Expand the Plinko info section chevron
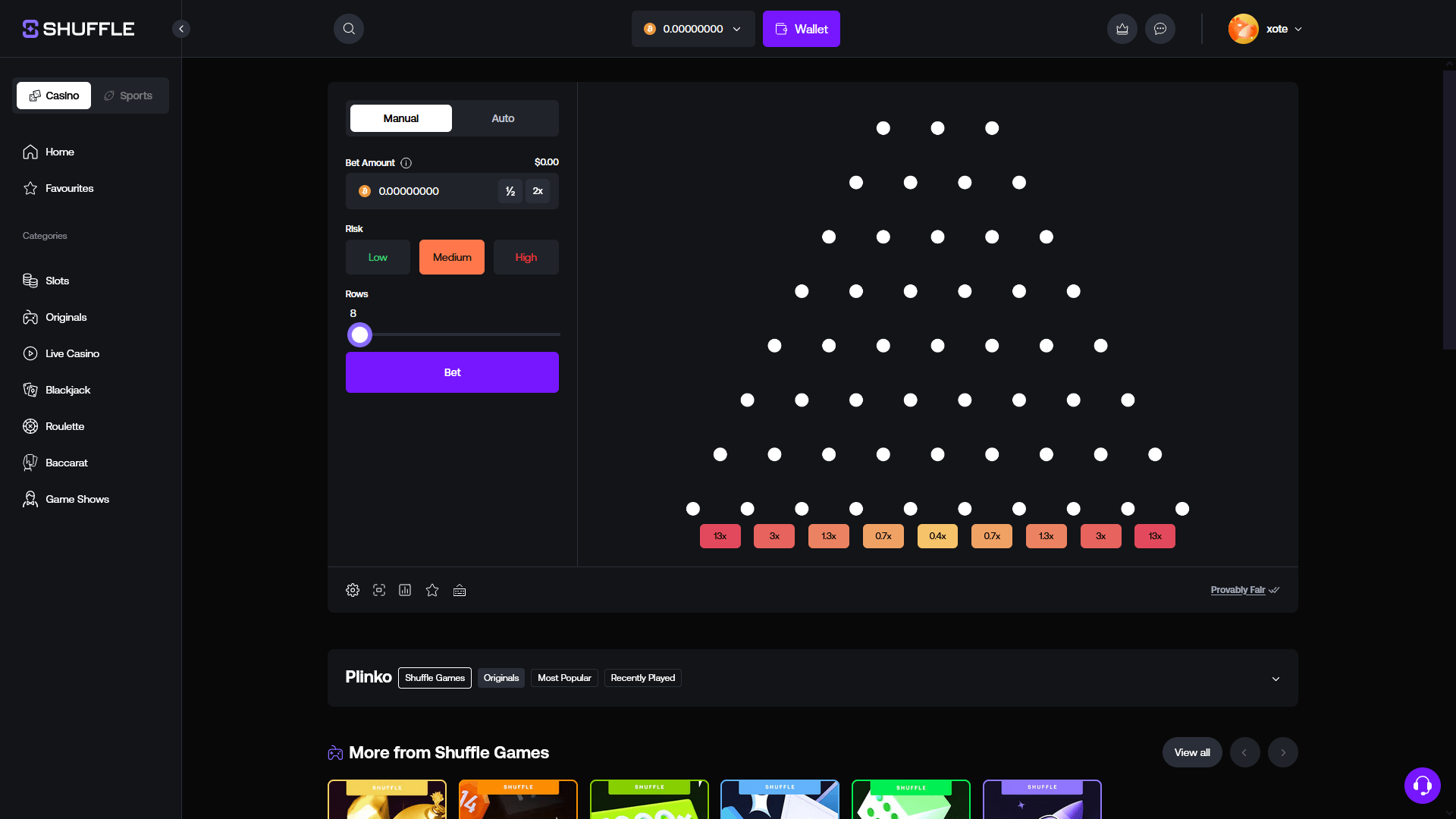This screenshot has height=819, width=1456. point(1276,679)
